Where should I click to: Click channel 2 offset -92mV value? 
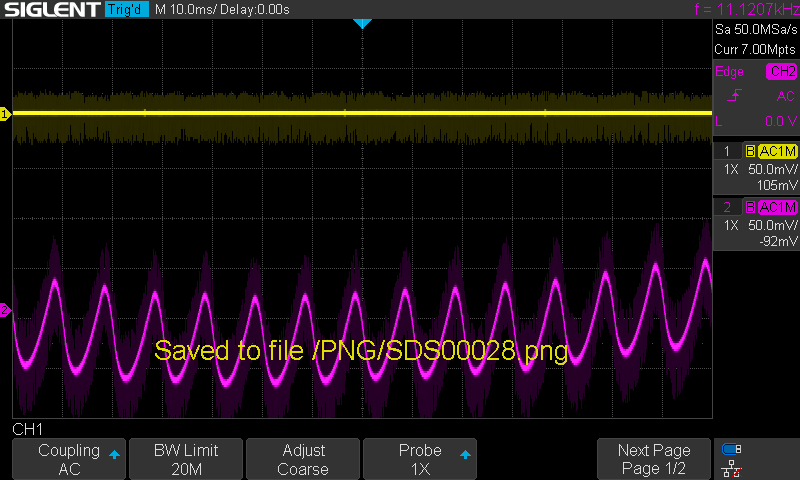coord(778,241)
